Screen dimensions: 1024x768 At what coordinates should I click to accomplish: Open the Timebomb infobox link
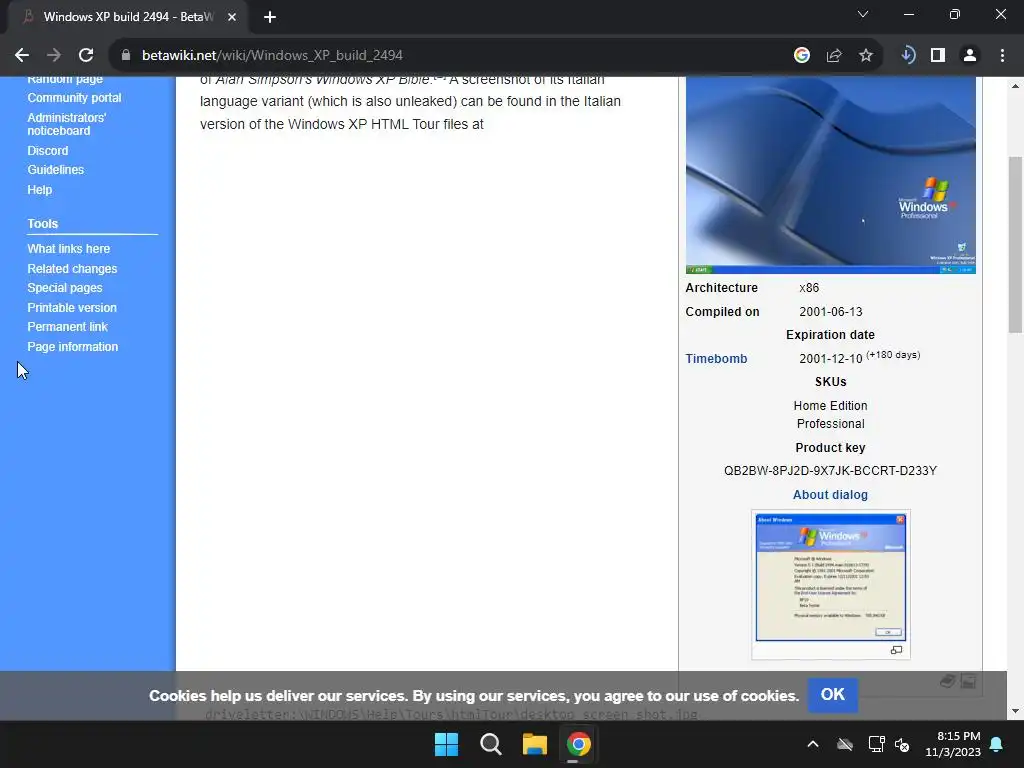(716, 359)
